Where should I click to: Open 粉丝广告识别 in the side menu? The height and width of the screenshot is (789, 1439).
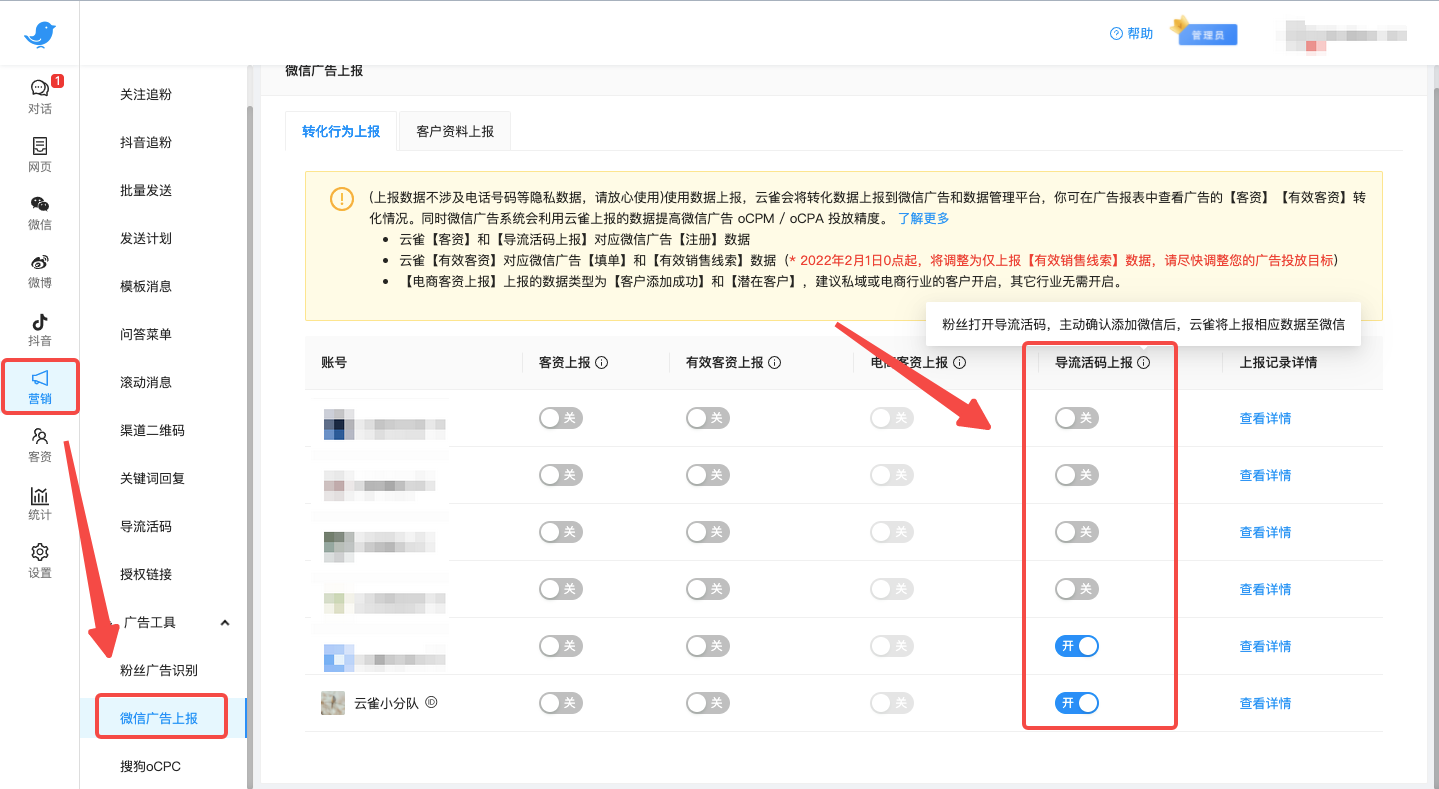coord(159,670)
